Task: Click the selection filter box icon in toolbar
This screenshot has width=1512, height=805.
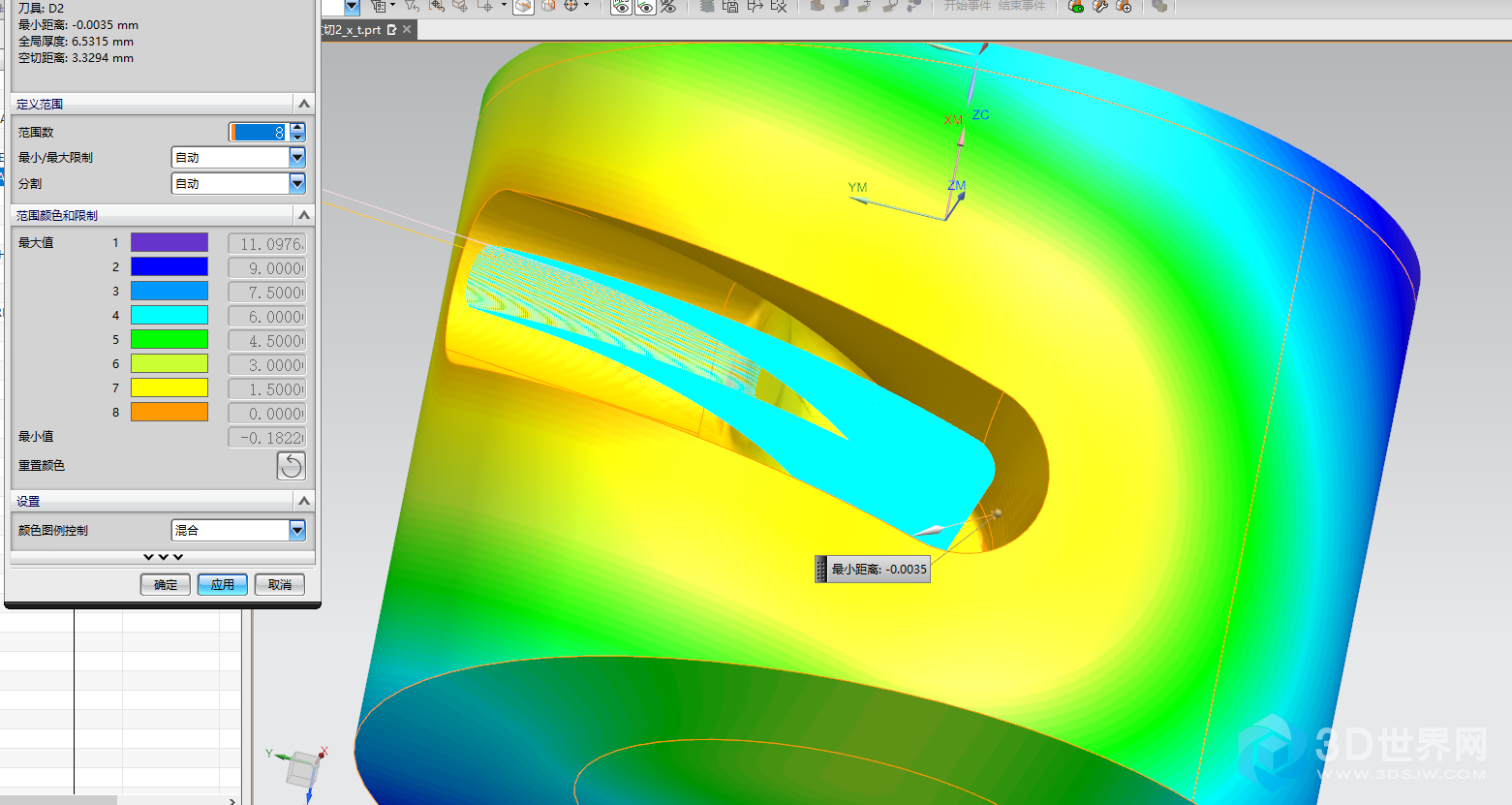Action: (x=378, y=7)
